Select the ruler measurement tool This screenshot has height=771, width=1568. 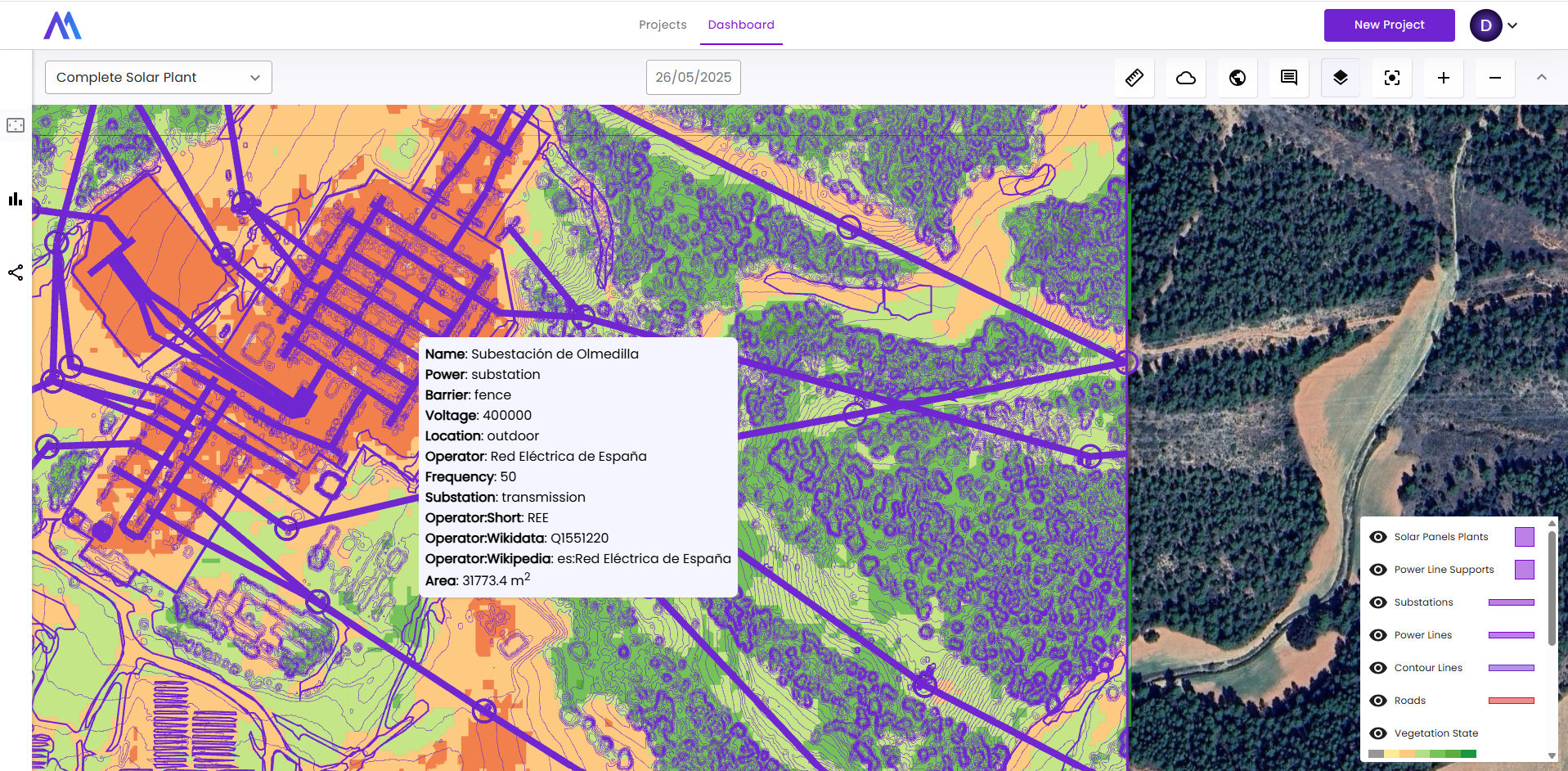[x=1134, y=78]
